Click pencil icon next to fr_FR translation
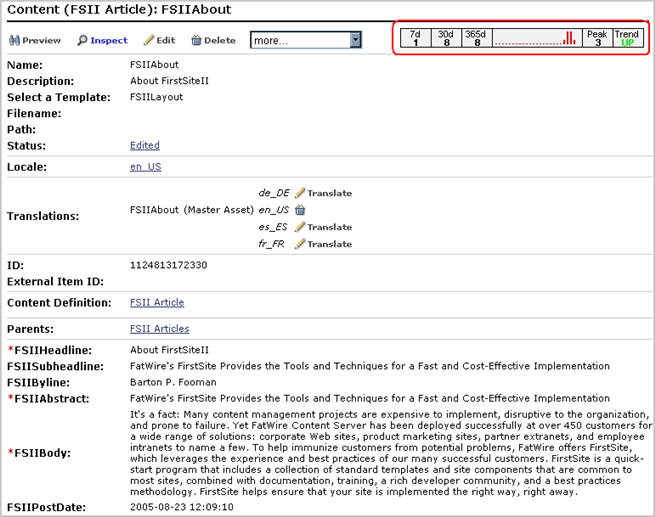Screen dimensions: 655x517 pos(300,244)
